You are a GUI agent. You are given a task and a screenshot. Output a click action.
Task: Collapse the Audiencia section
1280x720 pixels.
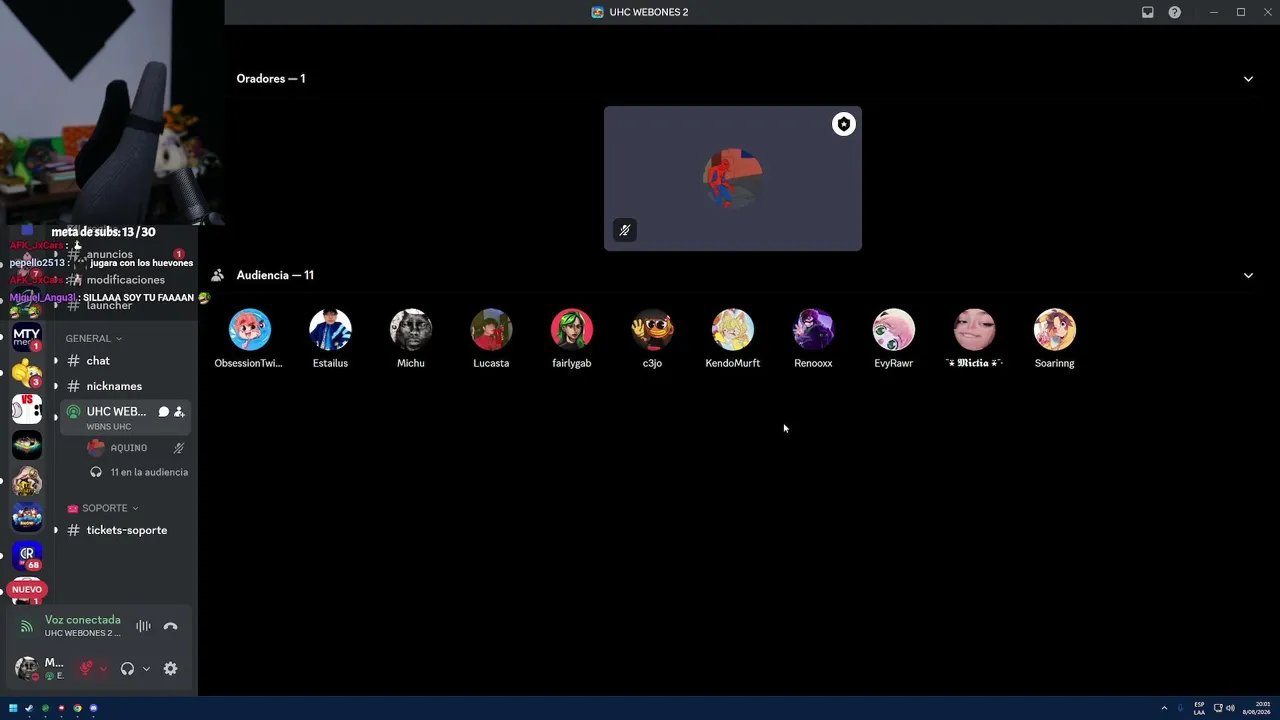coord(1248,275)
